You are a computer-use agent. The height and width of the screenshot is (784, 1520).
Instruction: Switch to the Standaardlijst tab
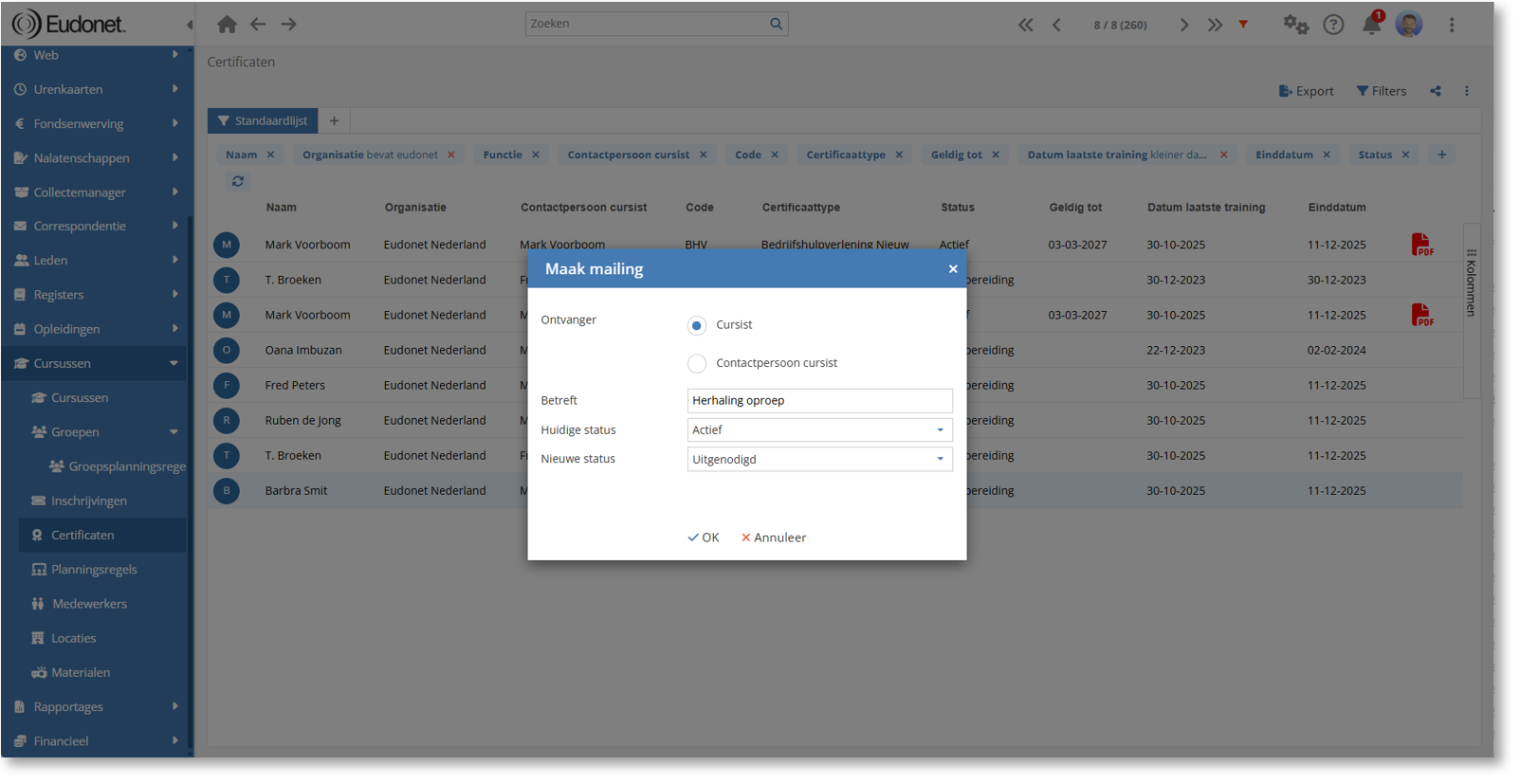(x=263, y=121)
